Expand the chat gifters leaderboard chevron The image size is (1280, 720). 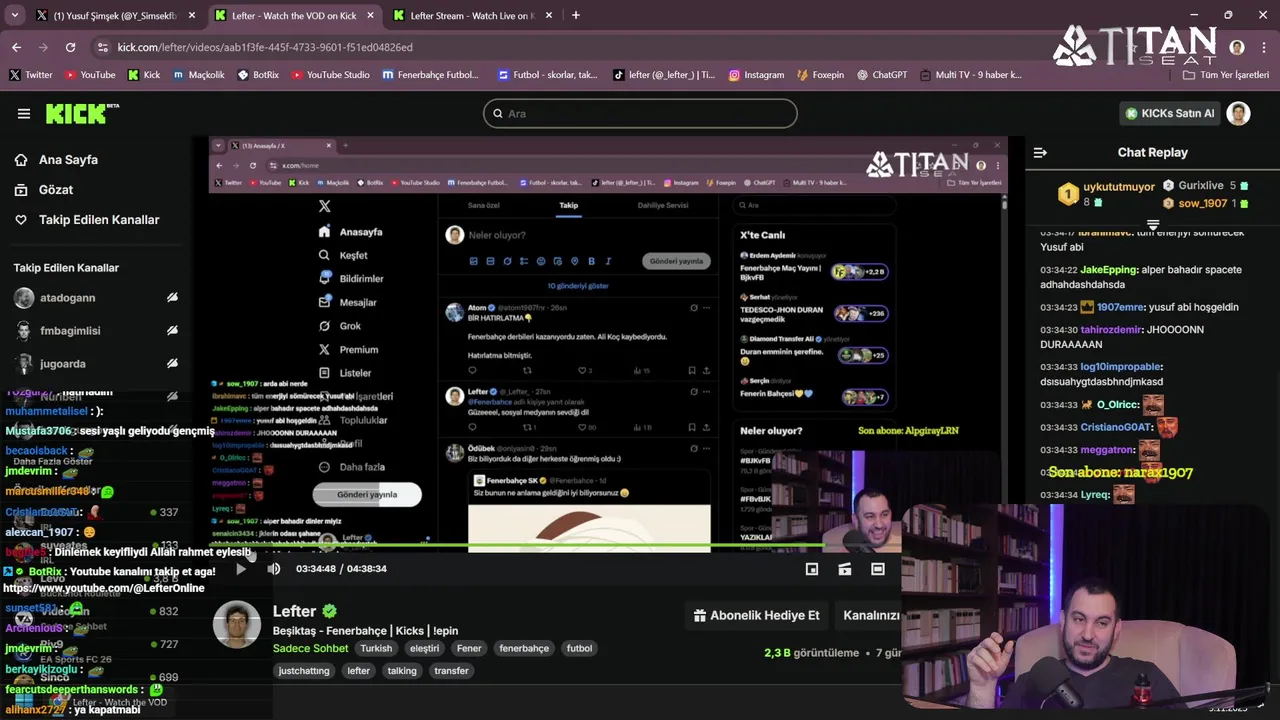1153,225
